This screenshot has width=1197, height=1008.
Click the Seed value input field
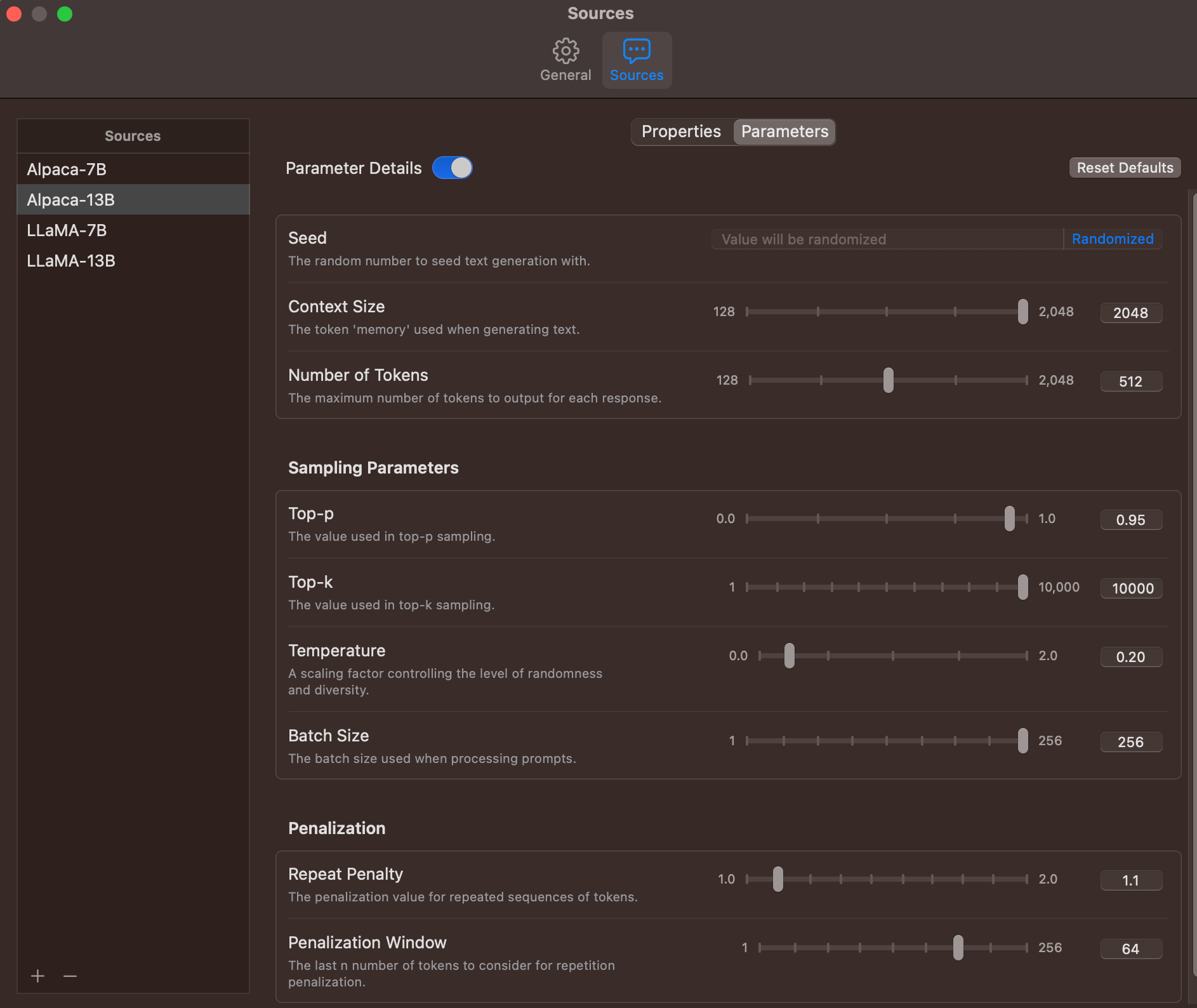[x=887, y=239]
